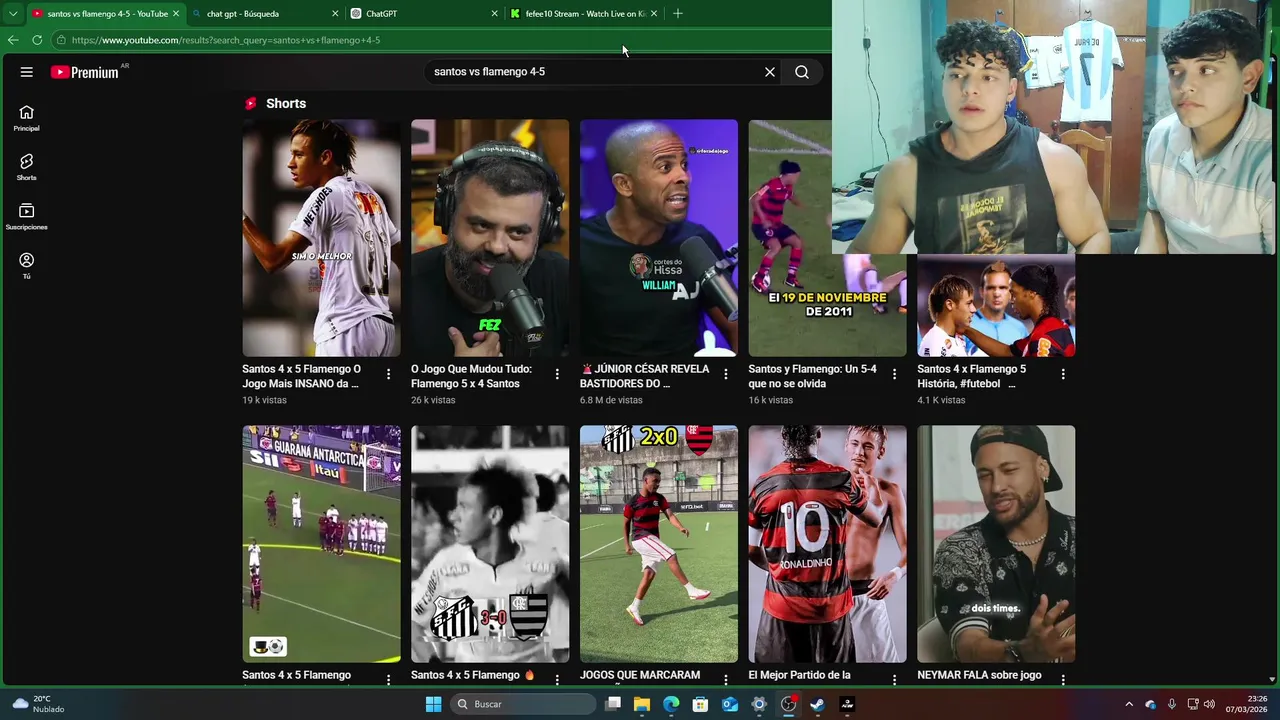Open options for 'NEYMAR FALA sobre jogo' short
The width and height of the screenshot is (1280, 720).
(1063, 680)
